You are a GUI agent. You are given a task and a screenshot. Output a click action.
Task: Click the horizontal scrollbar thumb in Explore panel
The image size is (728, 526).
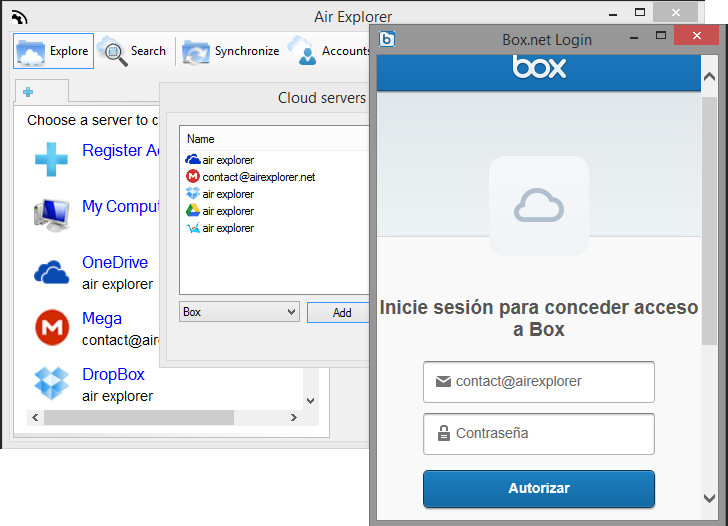(x=139, y=417)
